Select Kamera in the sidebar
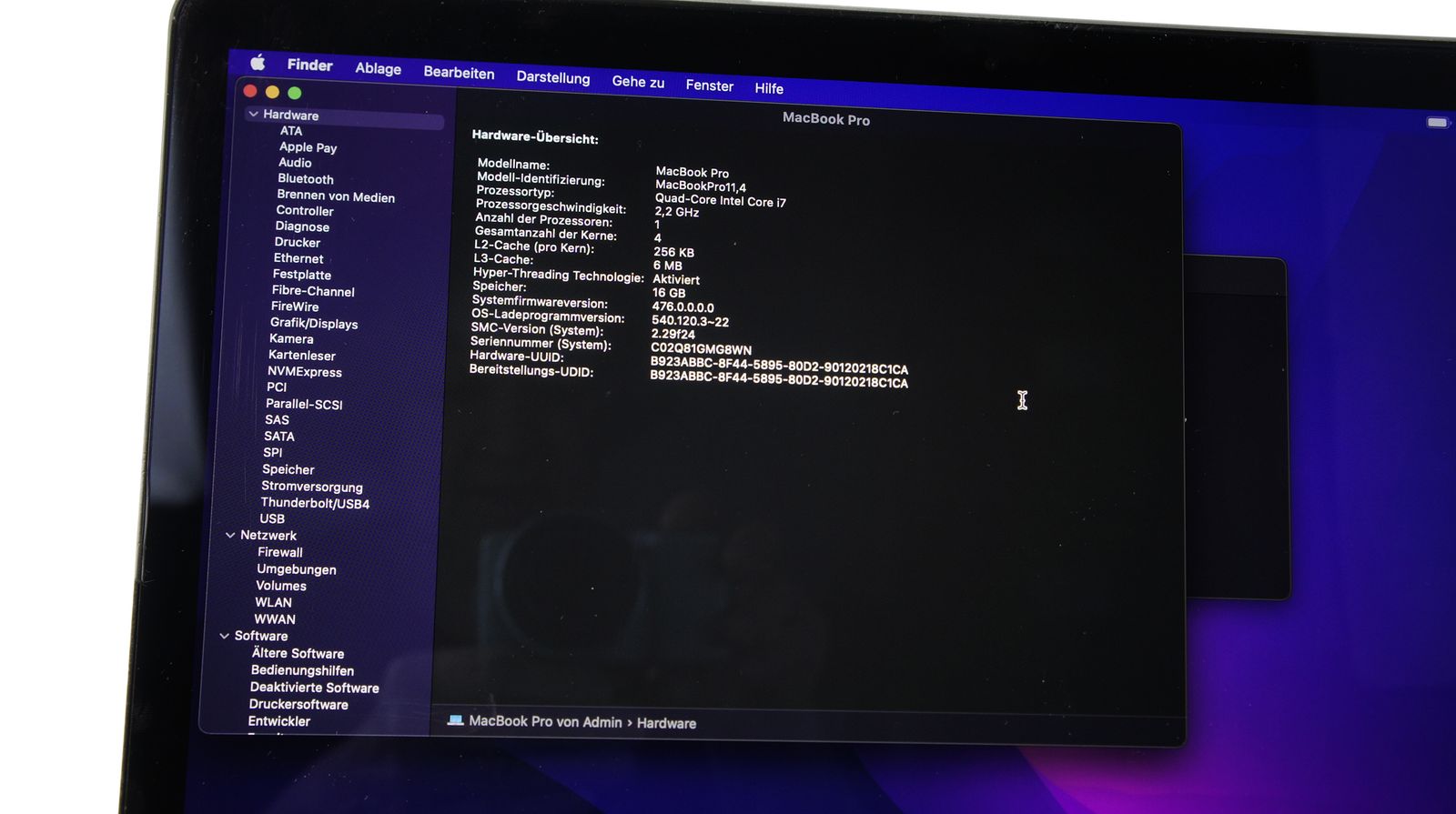 (x=290, y=338)
